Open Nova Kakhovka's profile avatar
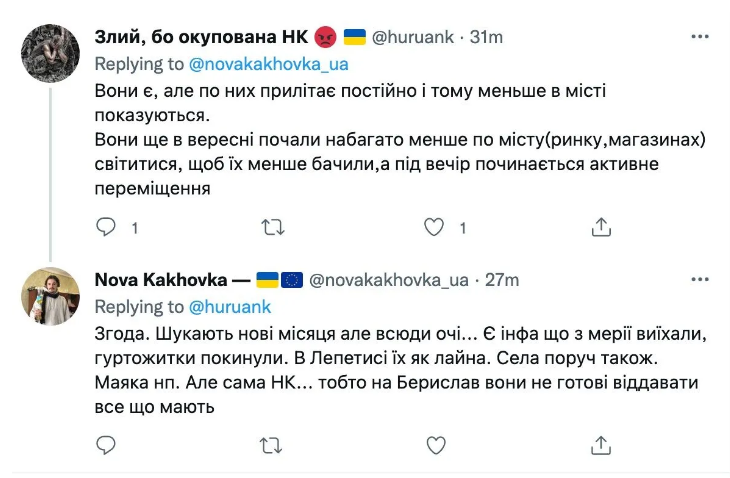Image resolution: width=730 pixels, height=478 pixels. point(49,296)
